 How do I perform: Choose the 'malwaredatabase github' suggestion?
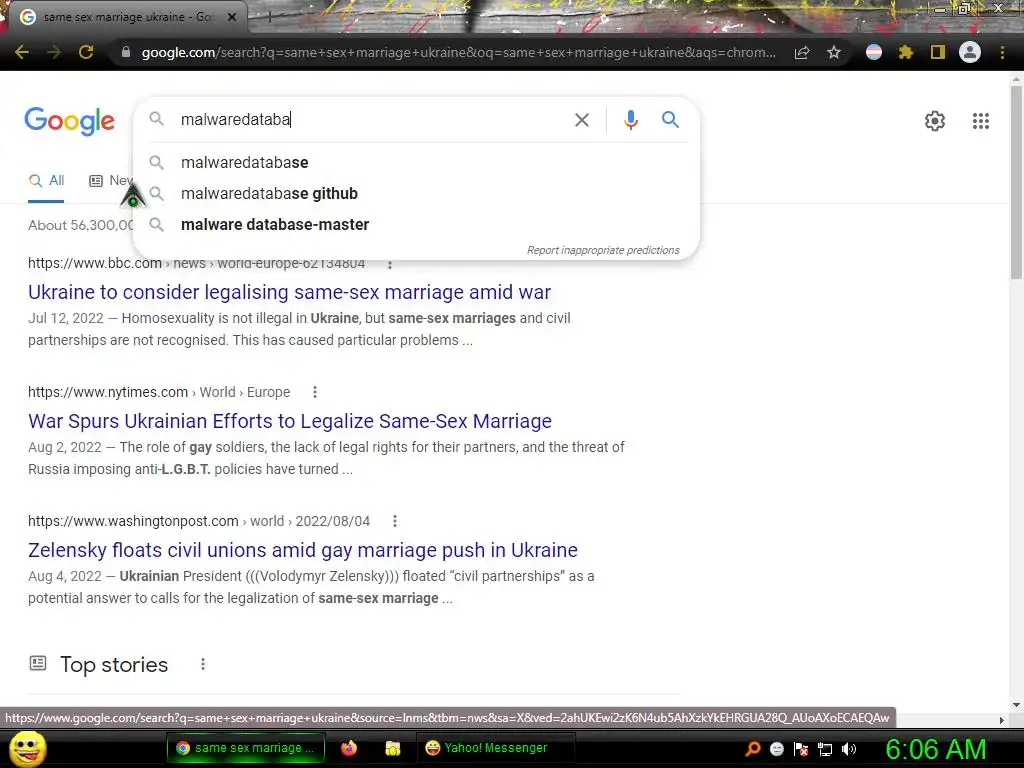click(417, 193)
